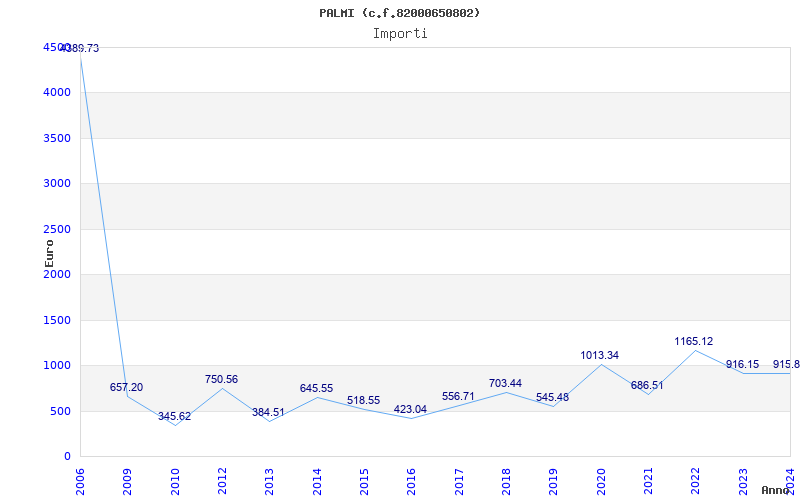Click the 384.51 data value

pyautogui.click(x=268, y=412)
